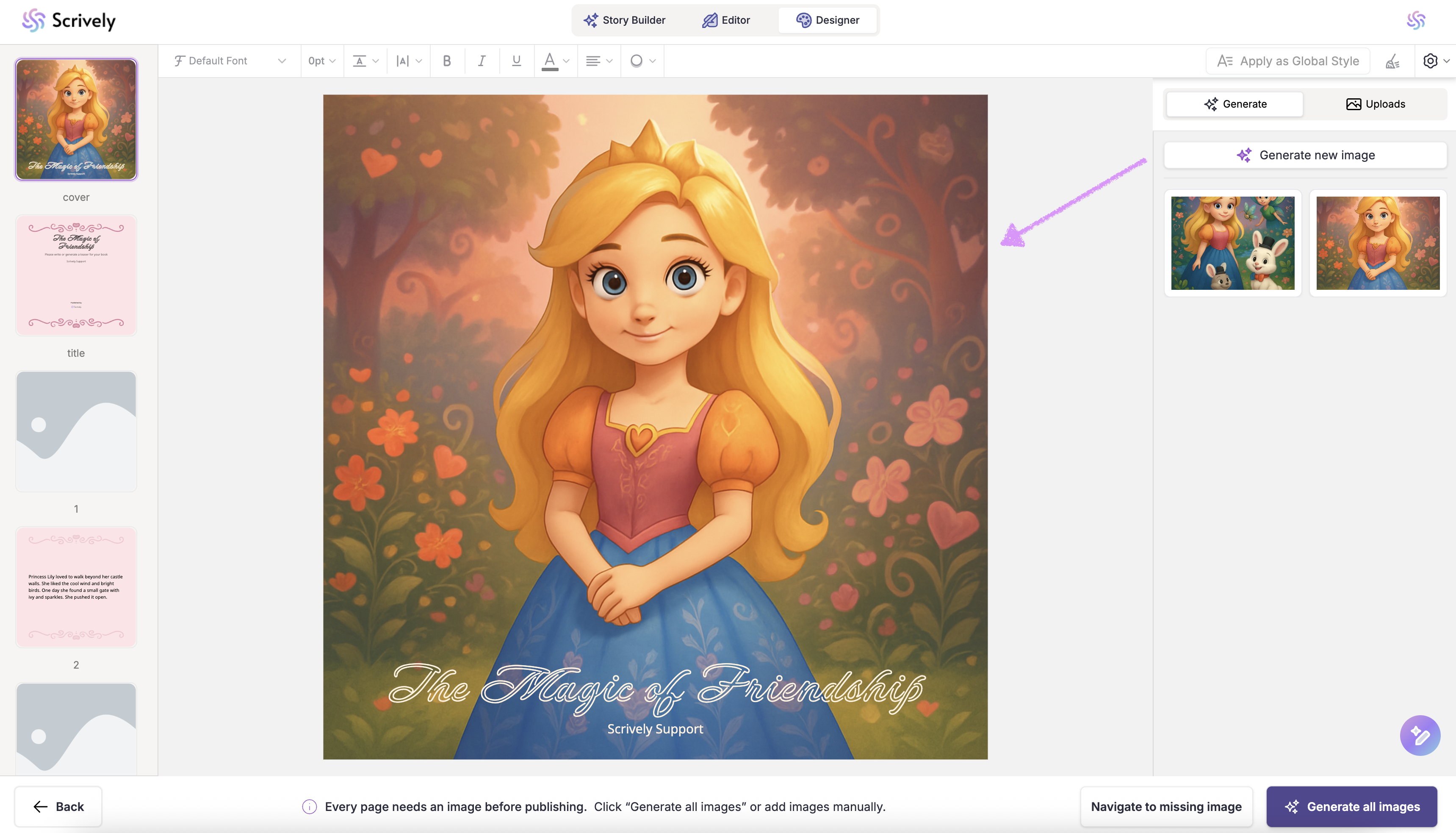Open the settings gear menu
Image resolution: width=1456 pixels, height=833 pixels.
coord(1435,61)
